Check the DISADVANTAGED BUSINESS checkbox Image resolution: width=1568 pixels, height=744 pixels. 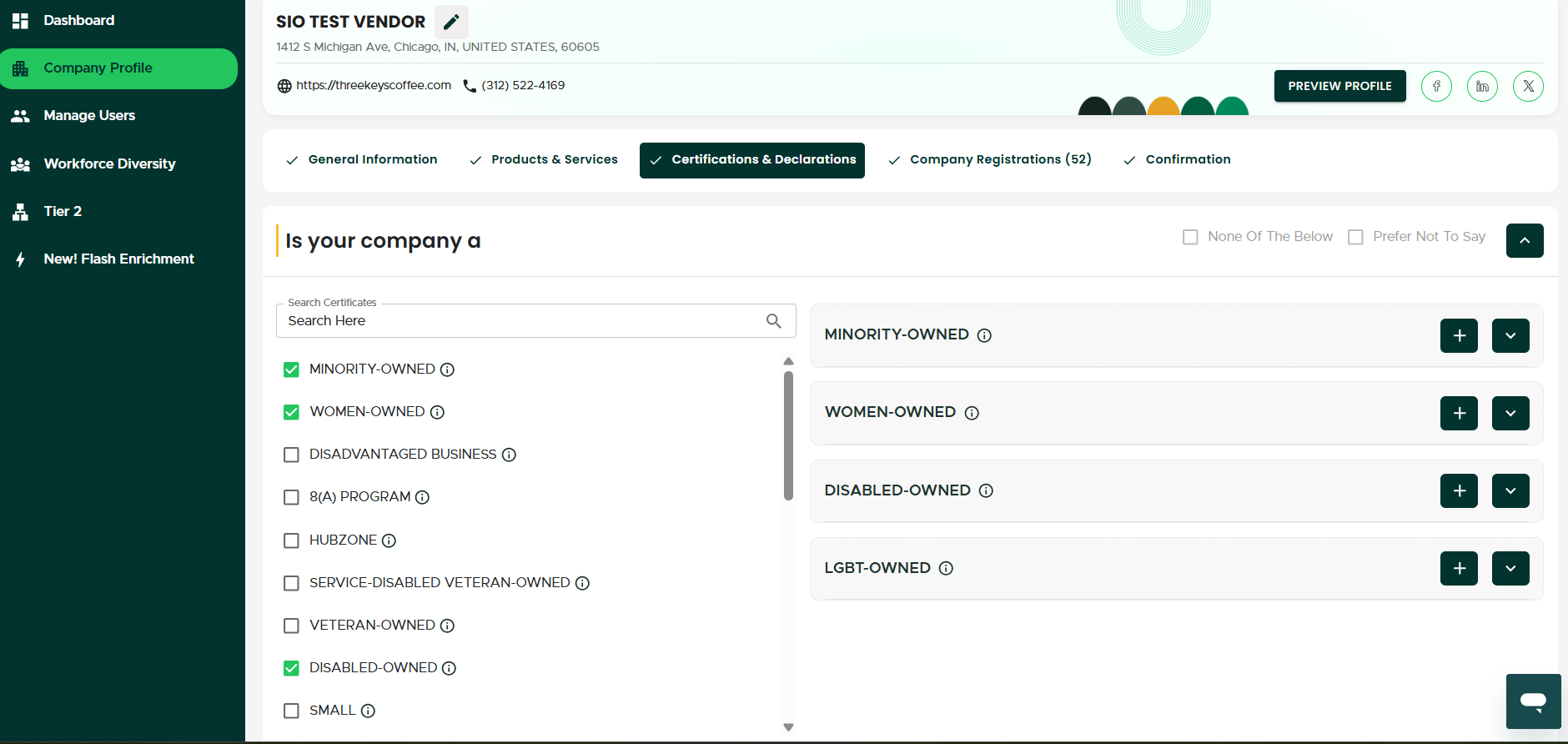tap(291, 455)
